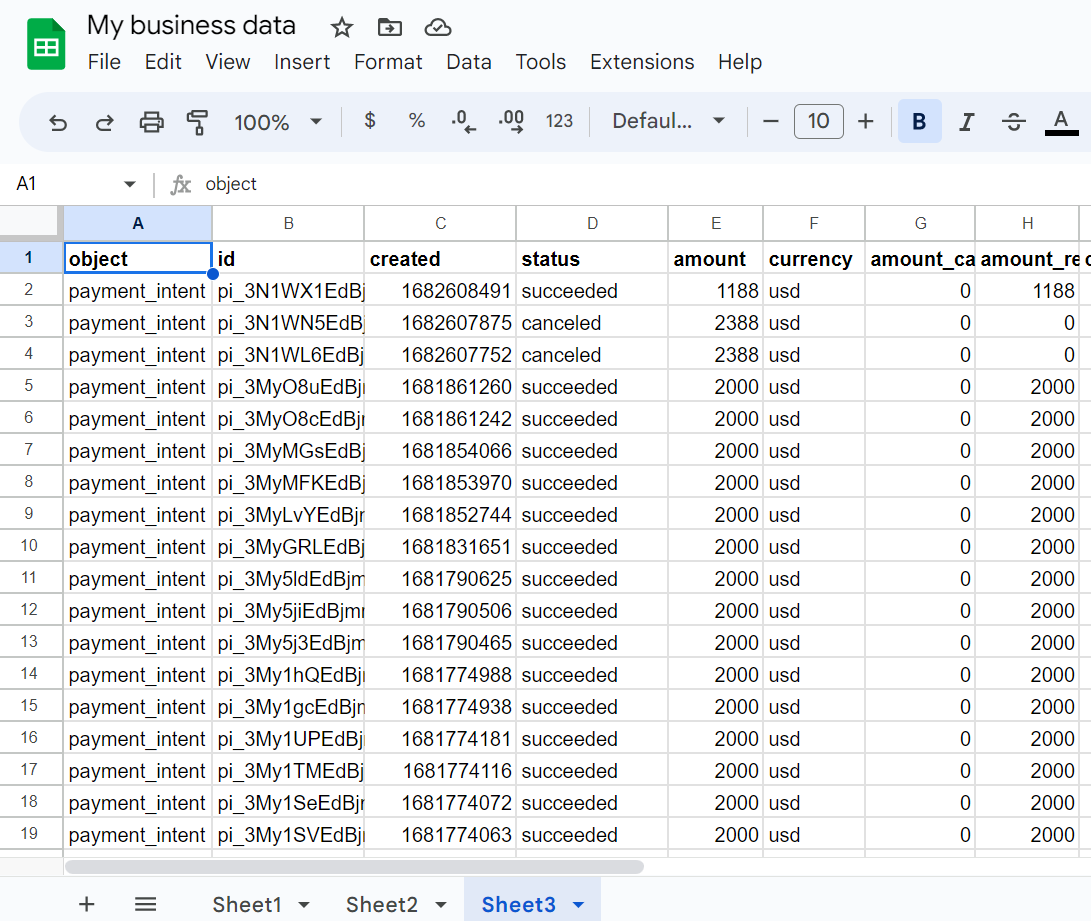Image resolution: width=1091 pixels, height=921 pixels.
Task: Decrease the font size
Action: click(x=770, y=122)
